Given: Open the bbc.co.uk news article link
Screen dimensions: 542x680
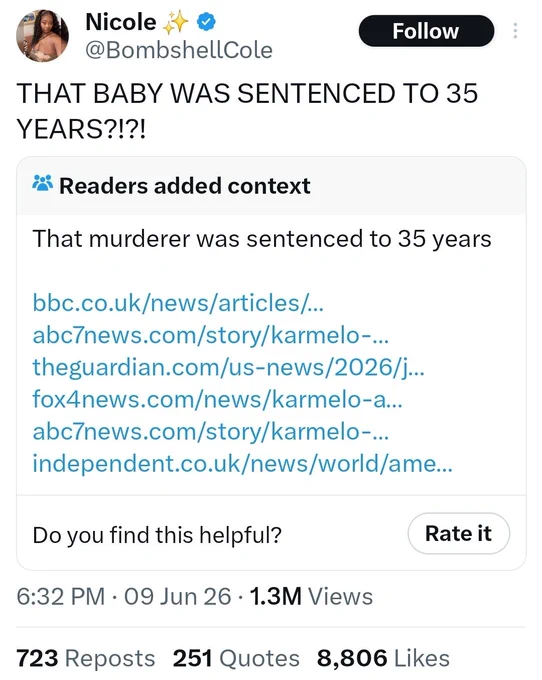Looking at the screenshot, I should coord(178,302).
